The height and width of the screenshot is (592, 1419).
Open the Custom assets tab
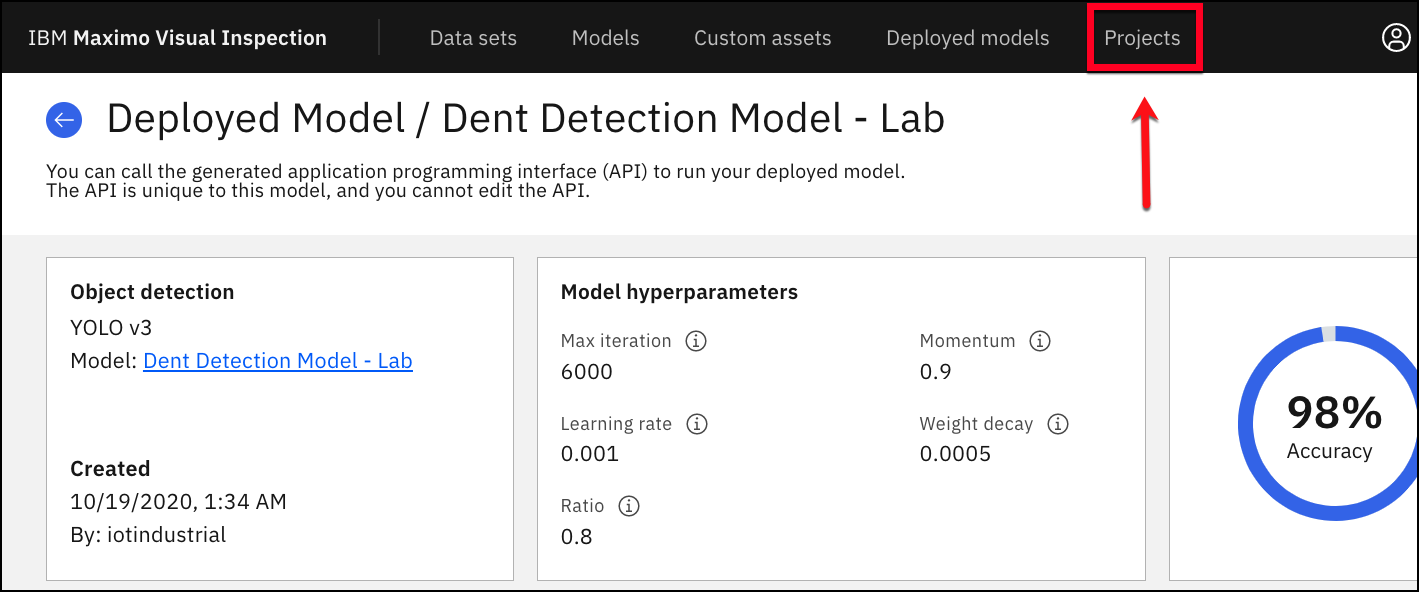(763, 38)
